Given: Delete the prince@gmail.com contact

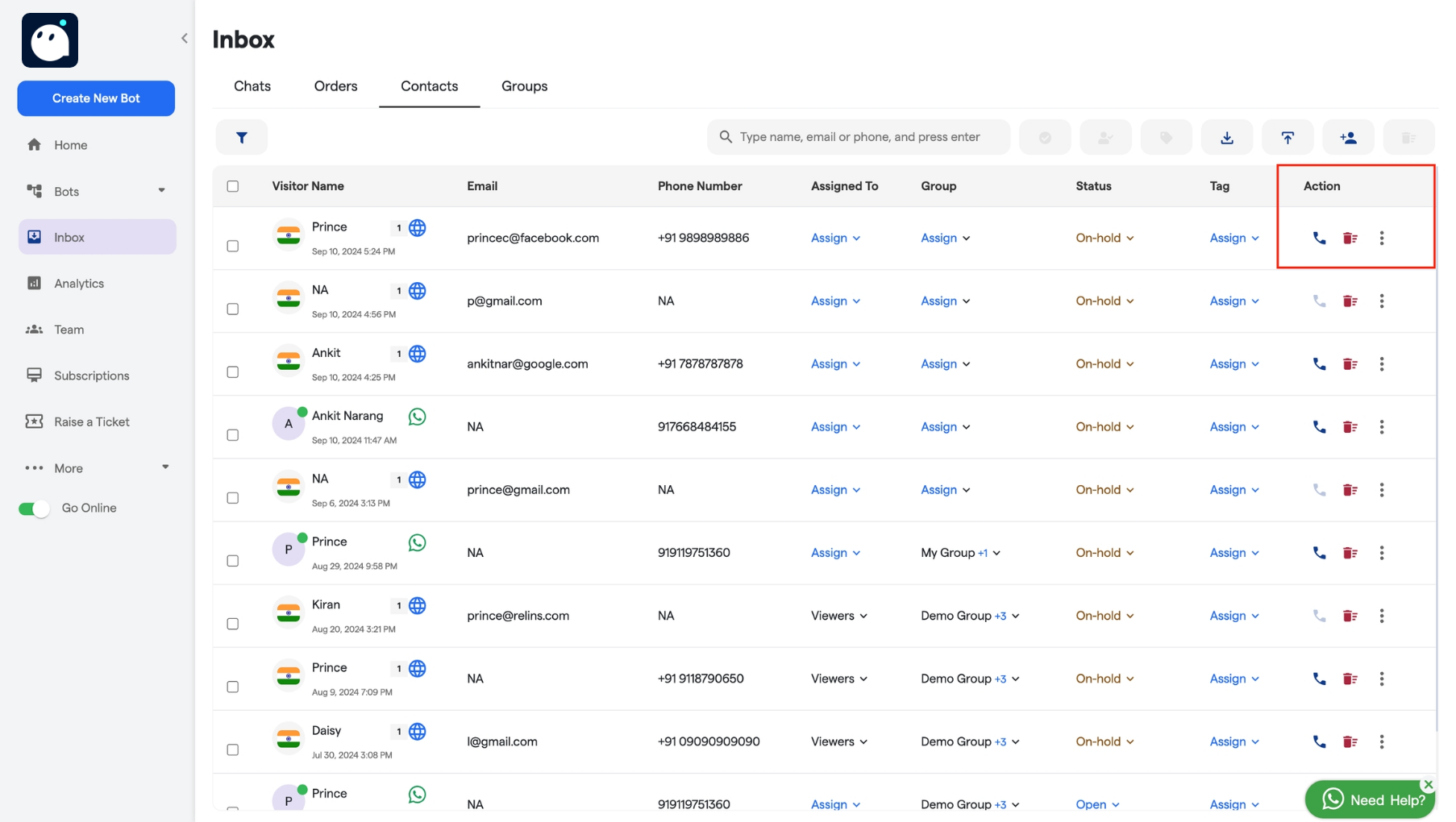Looking at the screenshot, I should click(x=1350, y=489).
